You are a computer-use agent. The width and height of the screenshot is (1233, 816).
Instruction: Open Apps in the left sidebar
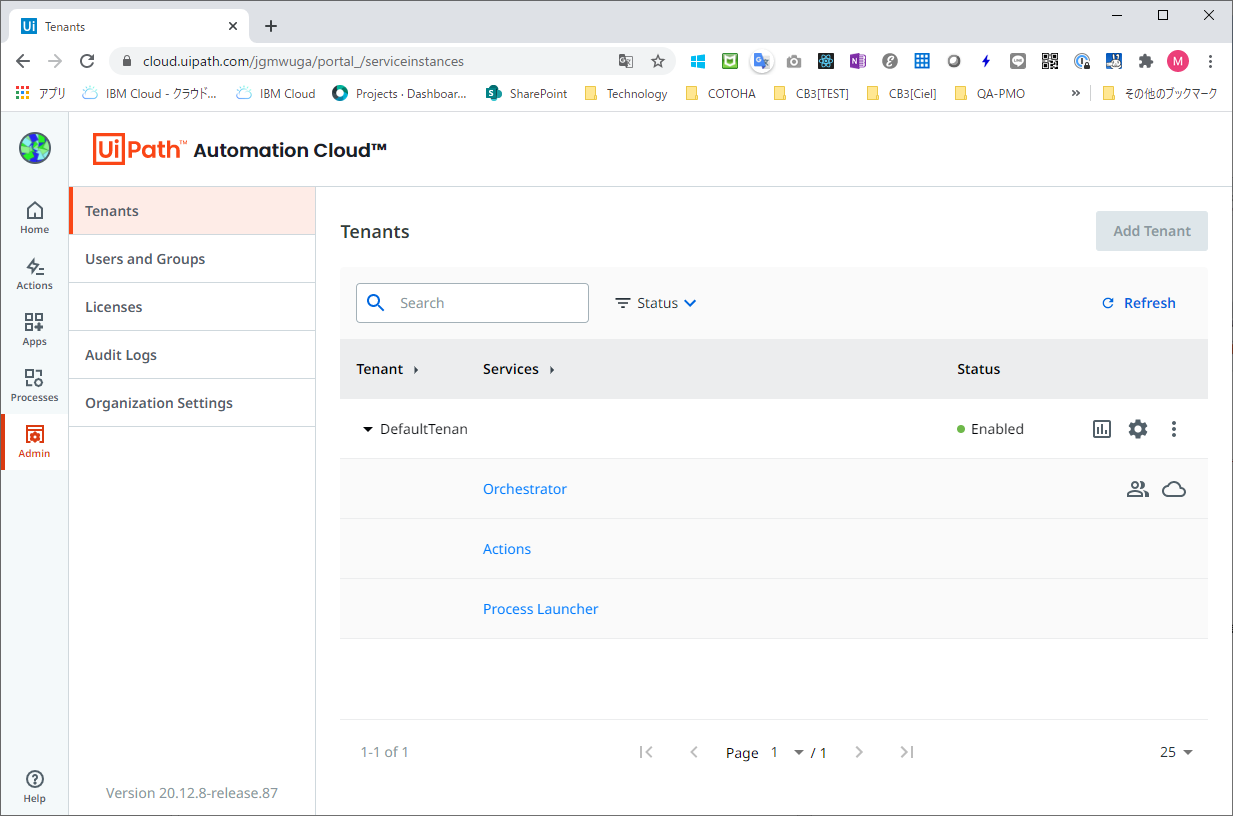pos(34,329)
